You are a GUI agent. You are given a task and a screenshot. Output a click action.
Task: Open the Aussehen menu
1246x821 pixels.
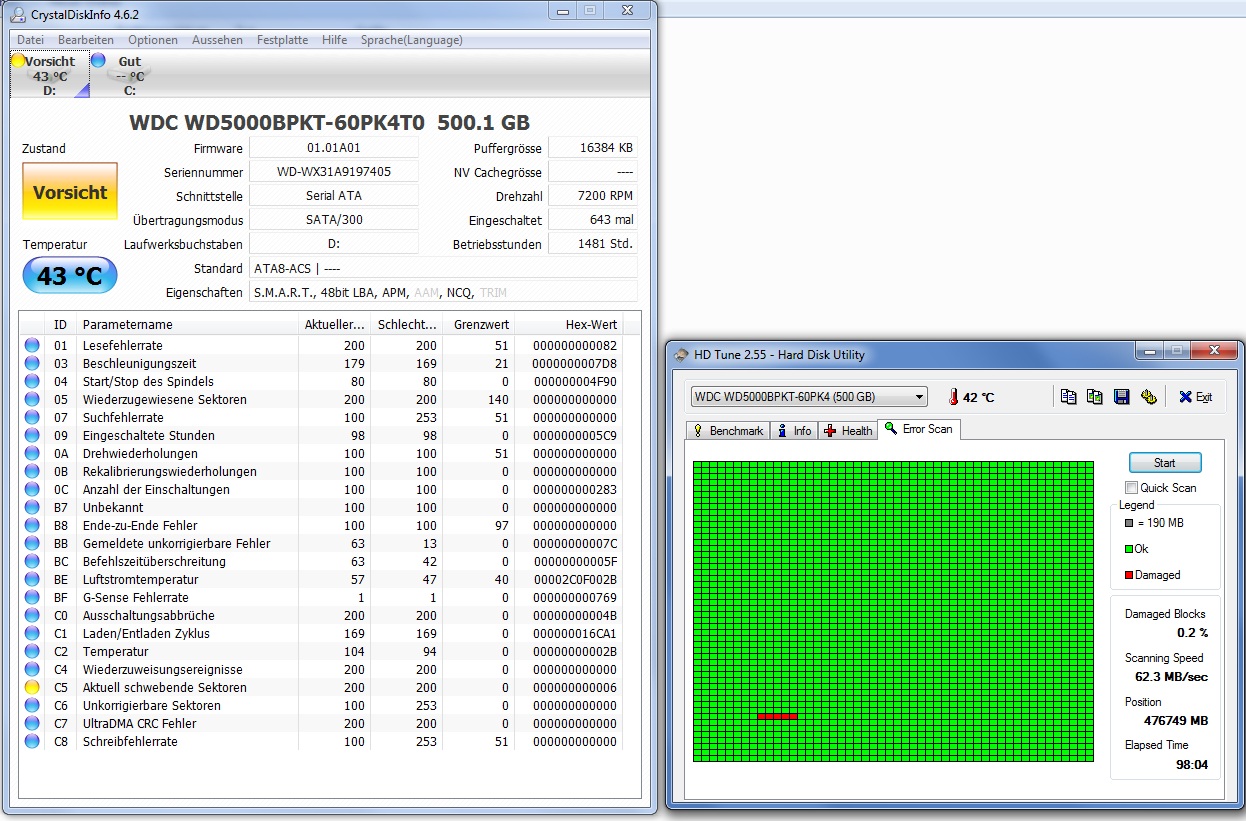tap(217, 40)
